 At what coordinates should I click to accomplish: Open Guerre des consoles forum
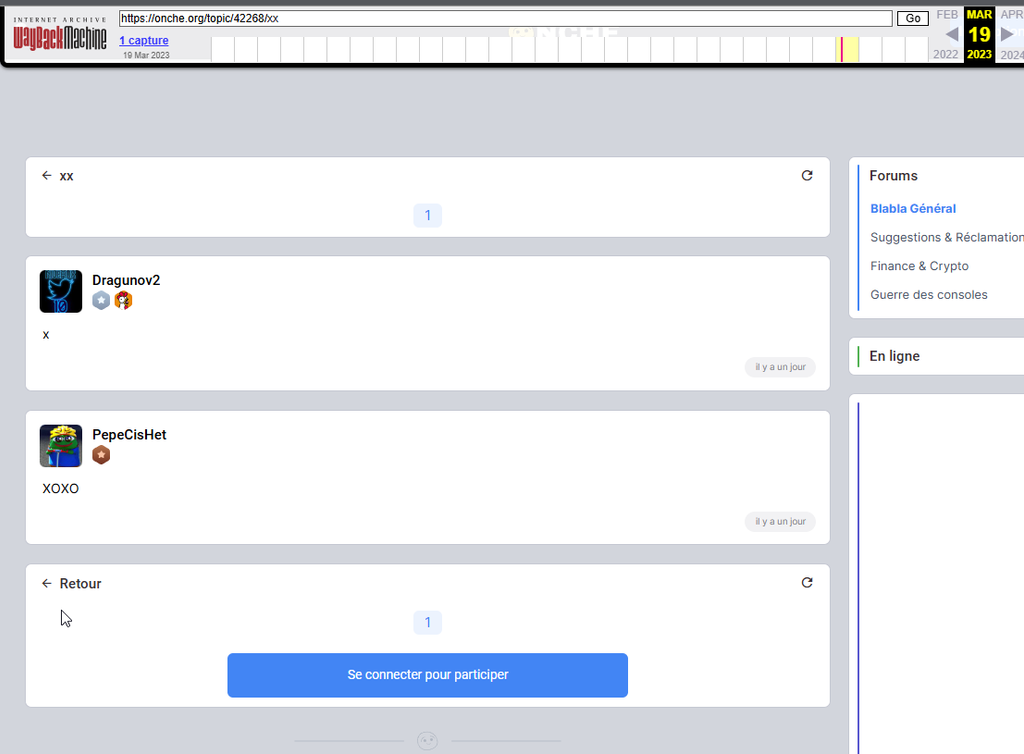pos(929,295)
